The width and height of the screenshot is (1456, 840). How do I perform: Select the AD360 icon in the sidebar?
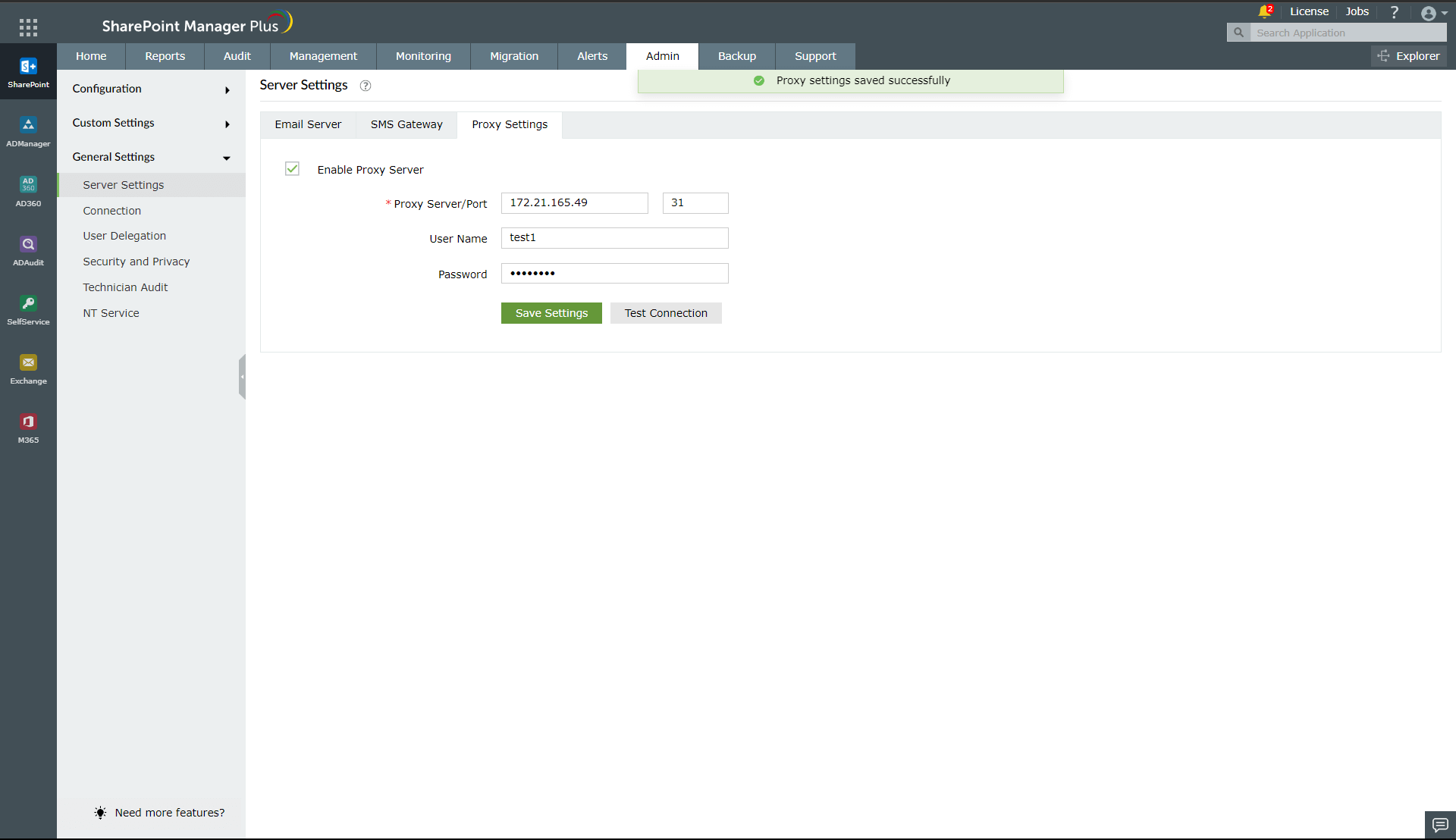pos(28,190)
